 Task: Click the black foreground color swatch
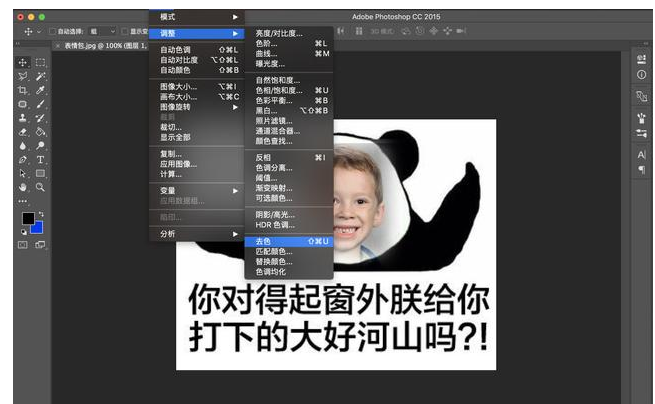click(x=28, y=219)
